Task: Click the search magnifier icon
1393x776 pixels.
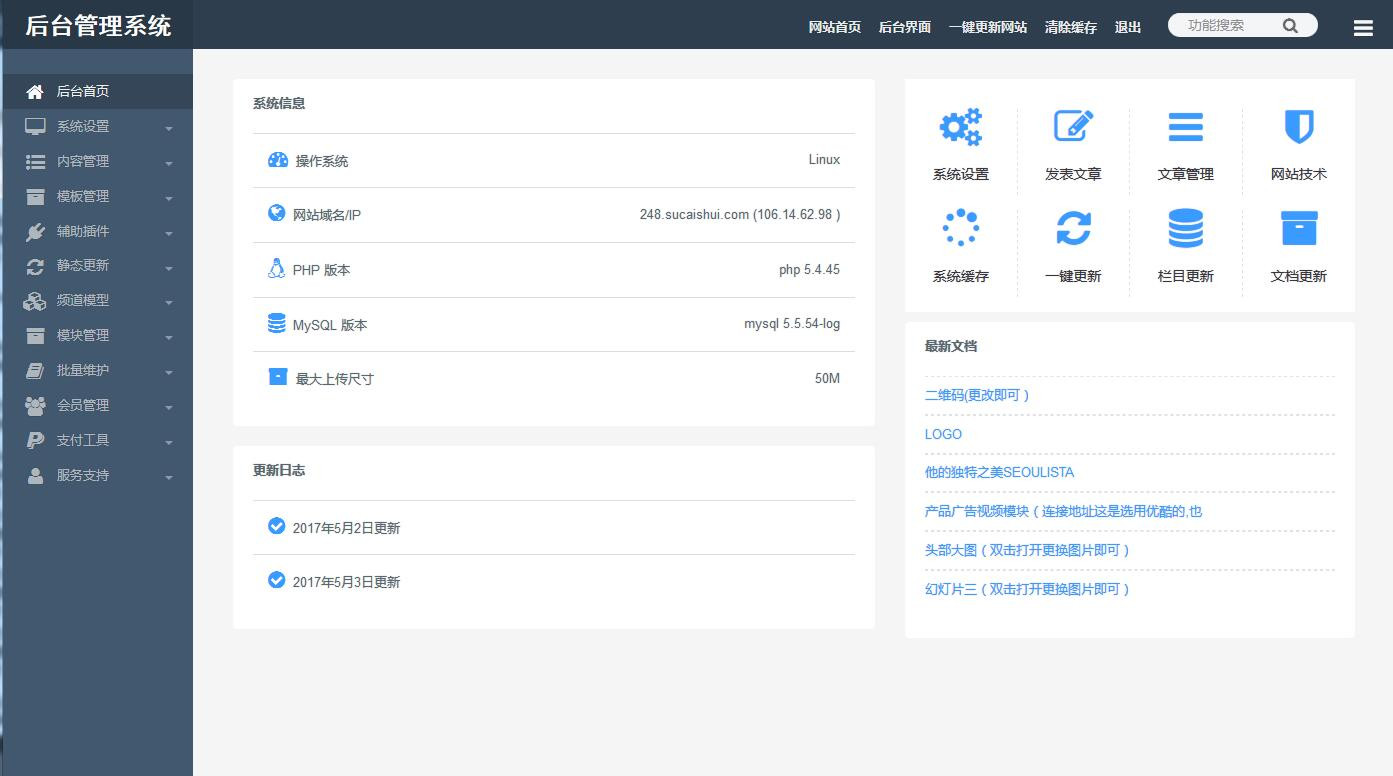Action: [1290, 26]
